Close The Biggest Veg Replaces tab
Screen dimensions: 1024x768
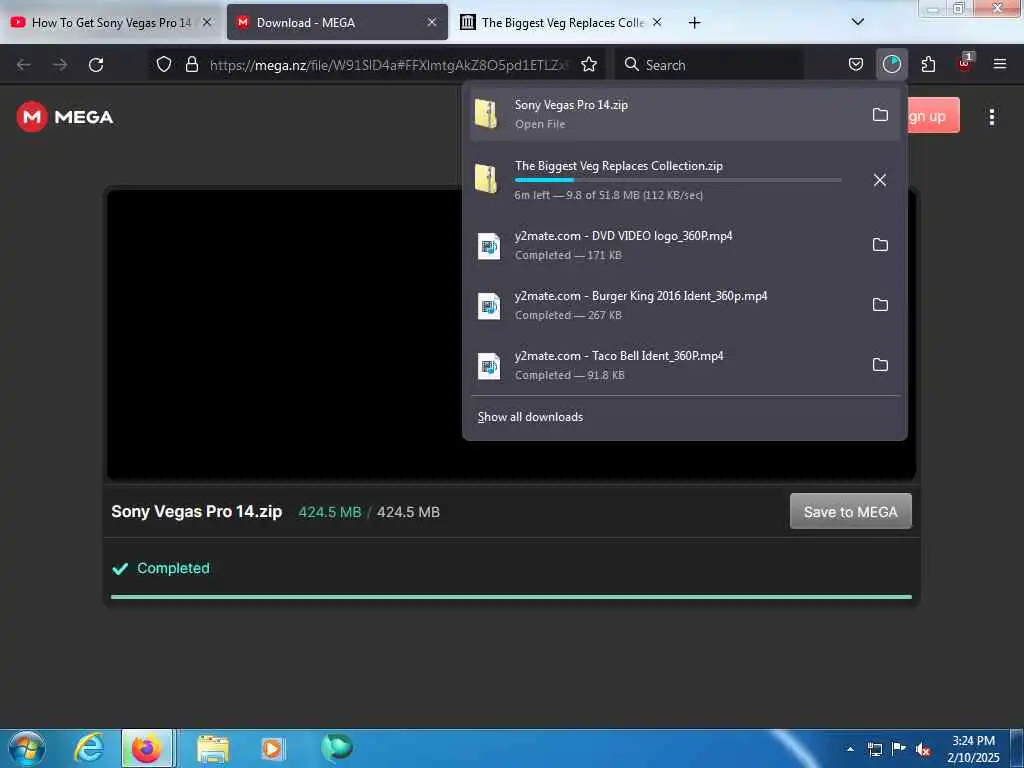click(x=657, y=22)
